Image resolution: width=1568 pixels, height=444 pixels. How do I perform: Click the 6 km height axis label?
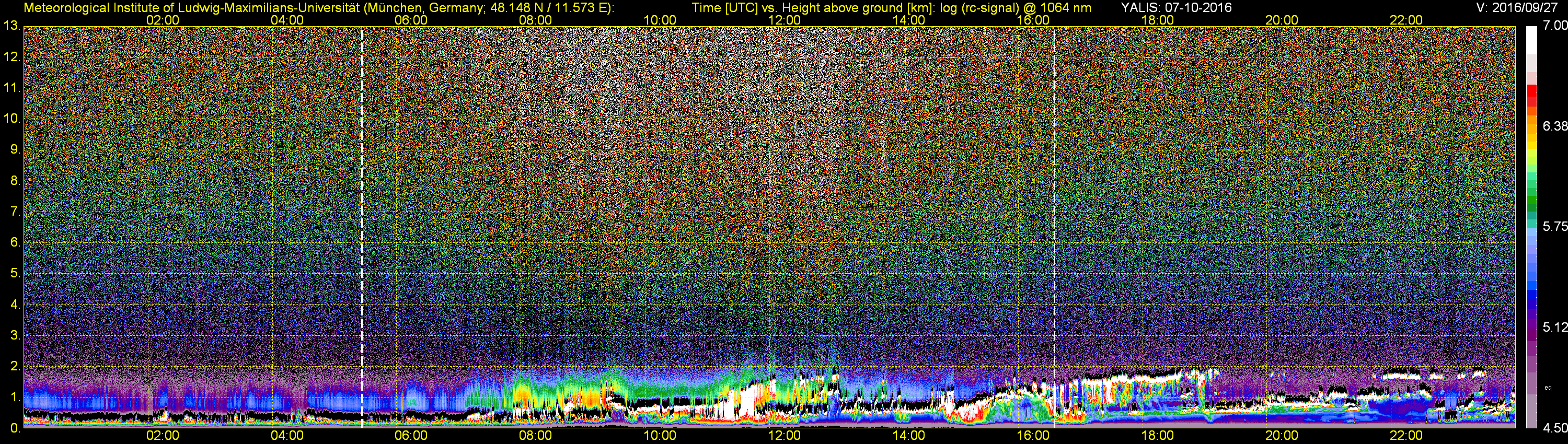click(x=15, y=243)
